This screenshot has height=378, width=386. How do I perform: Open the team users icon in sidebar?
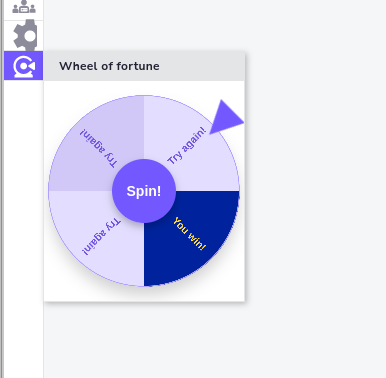[x=24, y=7]
